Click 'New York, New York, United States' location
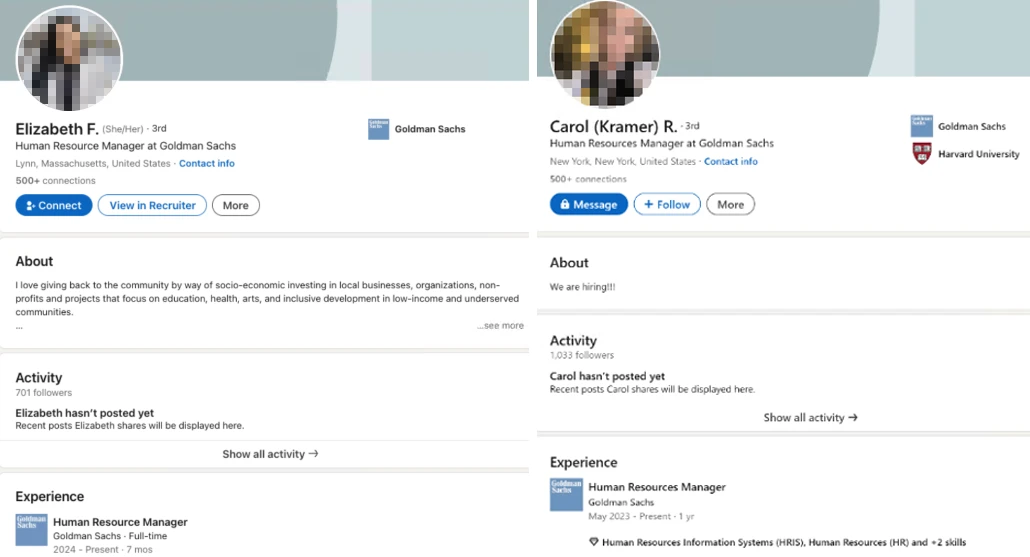 [622, 161]
